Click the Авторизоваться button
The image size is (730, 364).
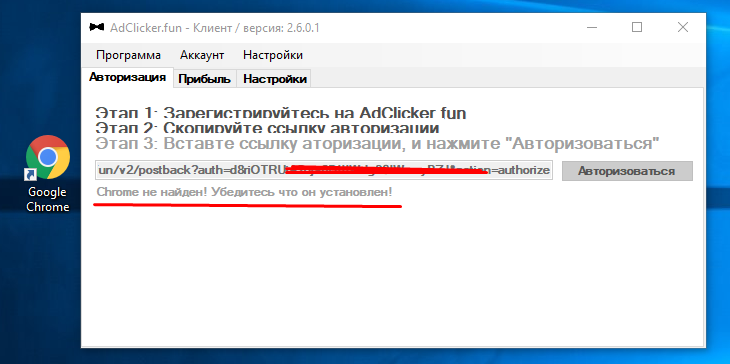[x=627, y=171]
